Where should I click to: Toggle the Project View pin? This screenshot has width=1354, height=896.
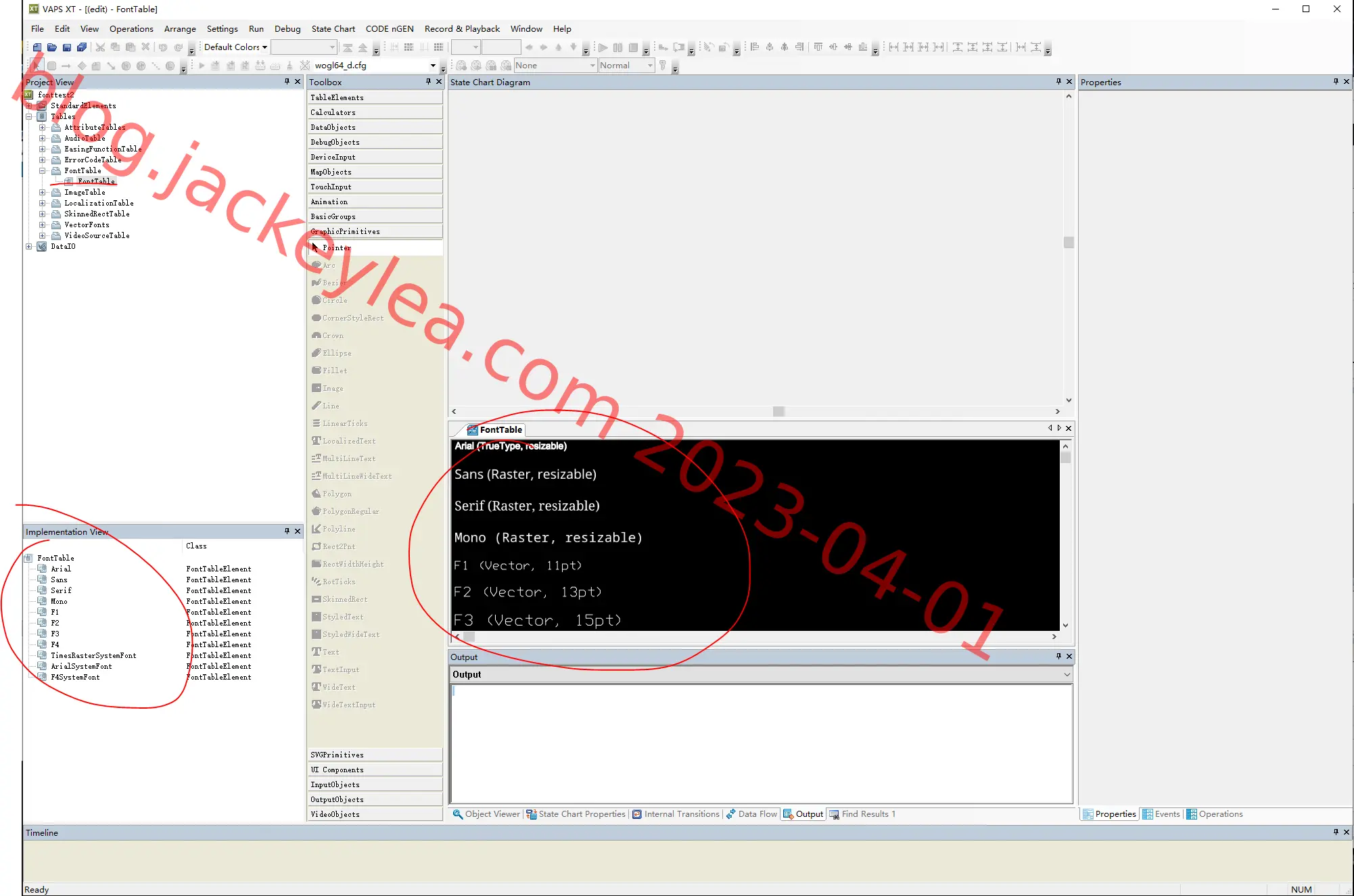click(x=287, y=82)
